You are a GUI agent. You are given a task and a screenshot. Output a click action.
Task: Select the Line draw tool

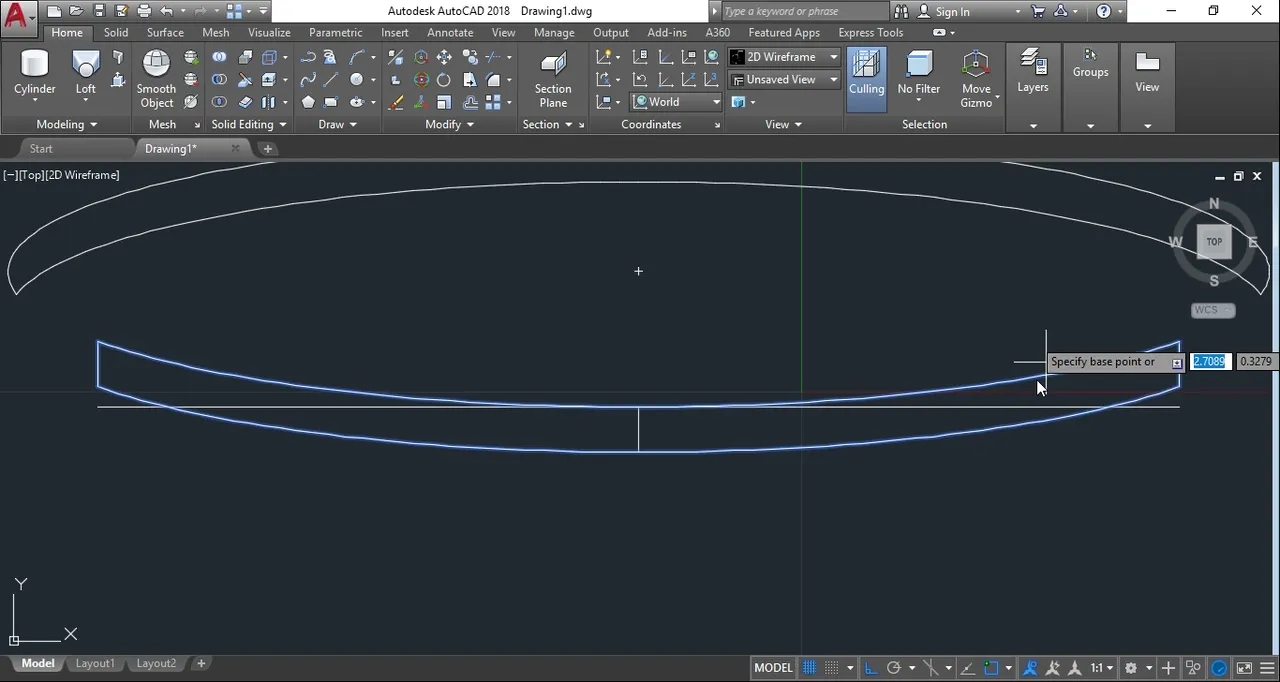pos(331,80)
